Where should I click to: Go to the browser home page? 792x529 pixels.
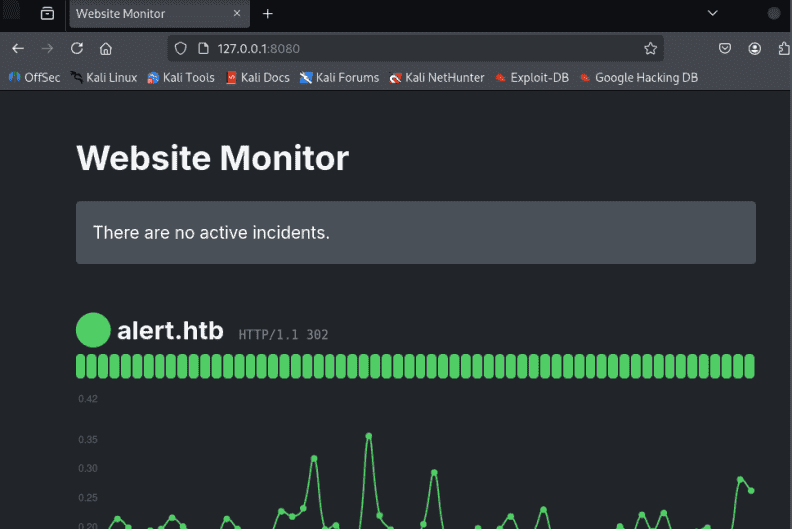(106, 49)
